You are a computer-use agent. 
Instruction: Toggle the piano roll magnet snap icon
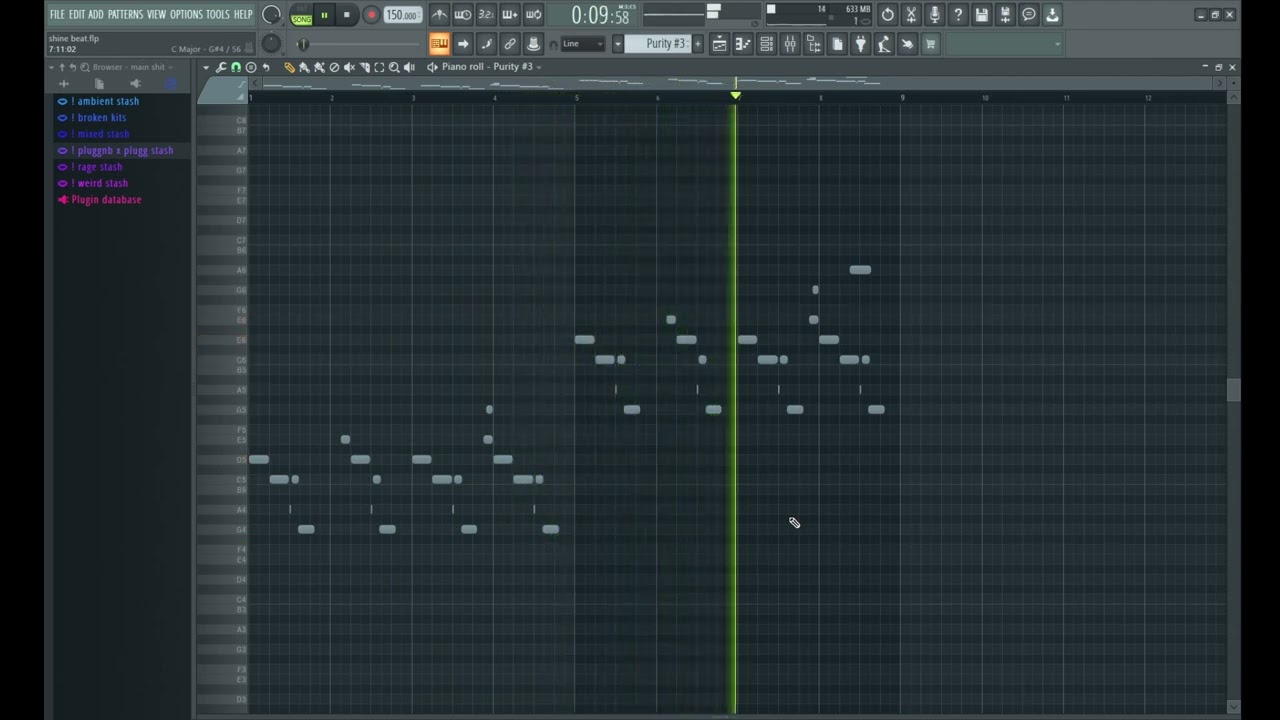(236, 67)
